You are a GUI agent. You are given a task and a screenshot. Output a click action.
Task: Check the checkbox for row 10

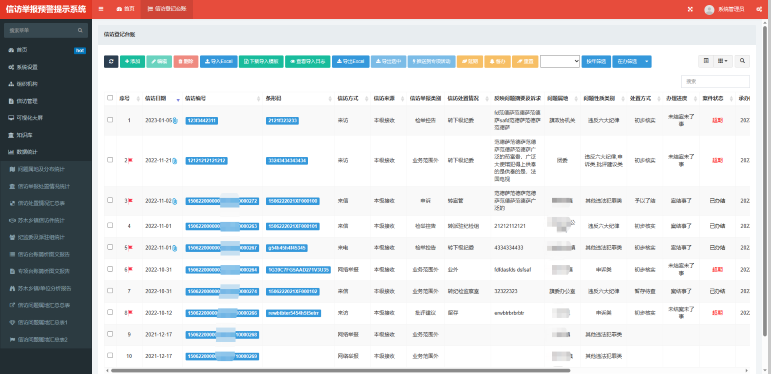[x=110, y=355]
